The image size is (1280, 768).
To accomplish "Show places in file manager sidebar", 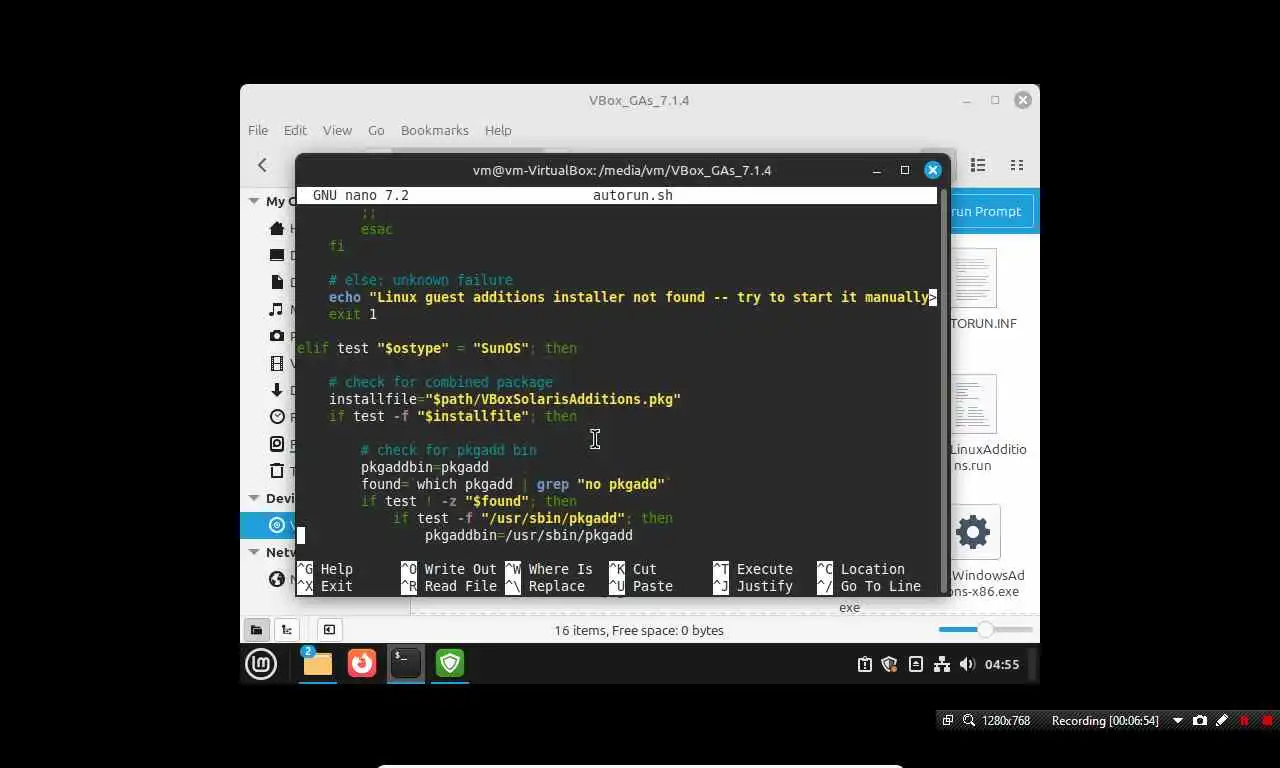I will coord(257,630).
